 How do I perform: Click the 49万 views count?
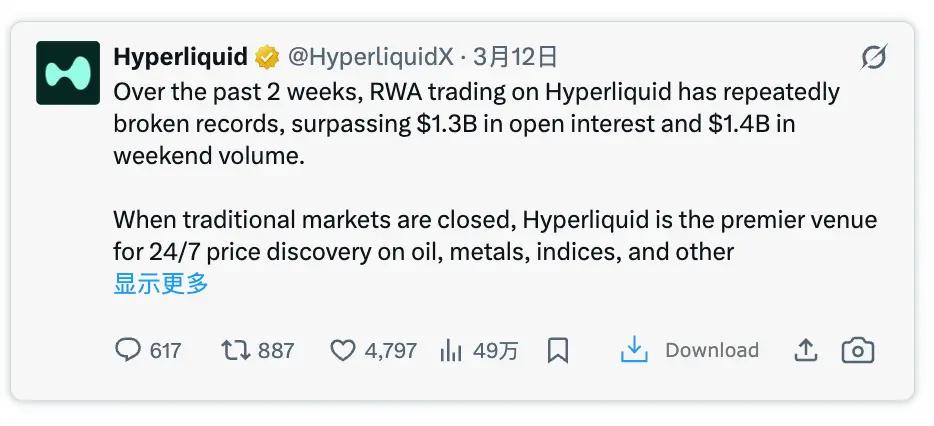coord(496,350)
